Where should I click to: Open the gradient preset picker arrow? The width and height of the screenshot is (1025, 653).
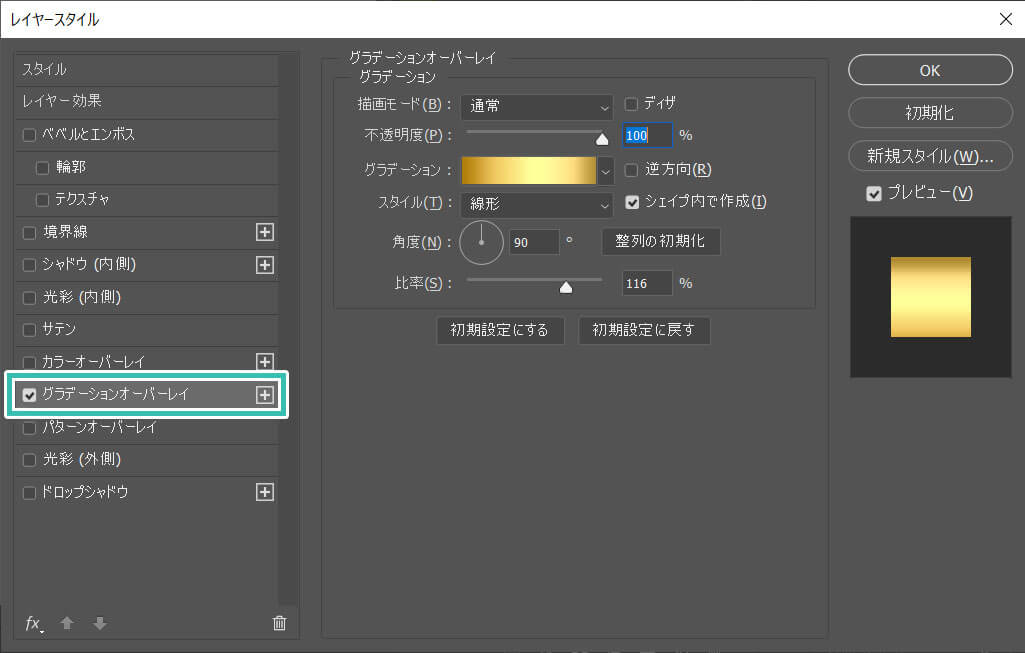pos(605,171)
